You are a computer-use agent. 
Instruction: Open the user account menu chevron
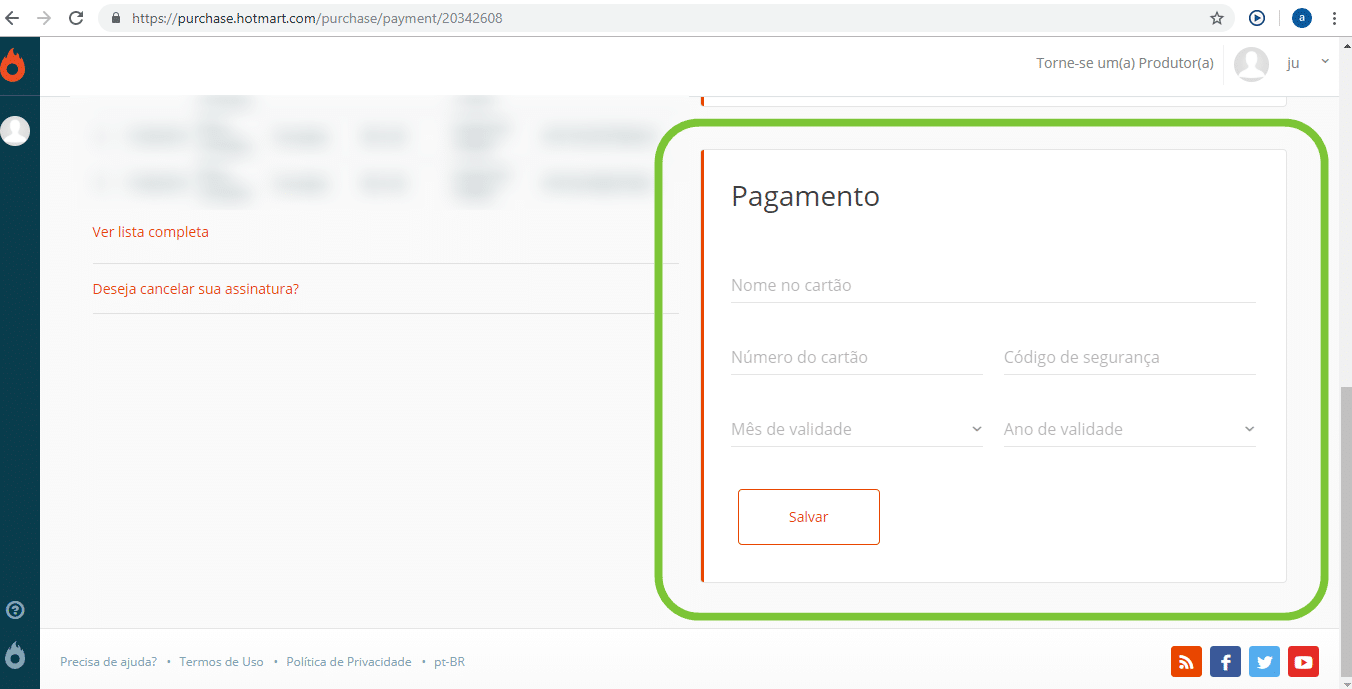tap(1325, 62)
